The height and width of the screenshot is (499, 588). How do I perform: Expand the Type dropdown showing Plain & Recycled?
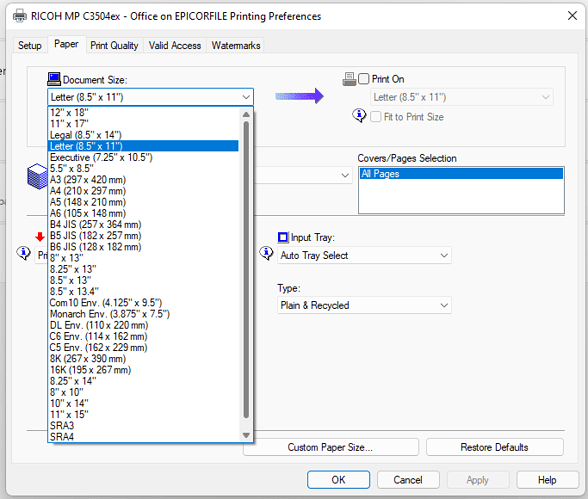pos(364,305)
